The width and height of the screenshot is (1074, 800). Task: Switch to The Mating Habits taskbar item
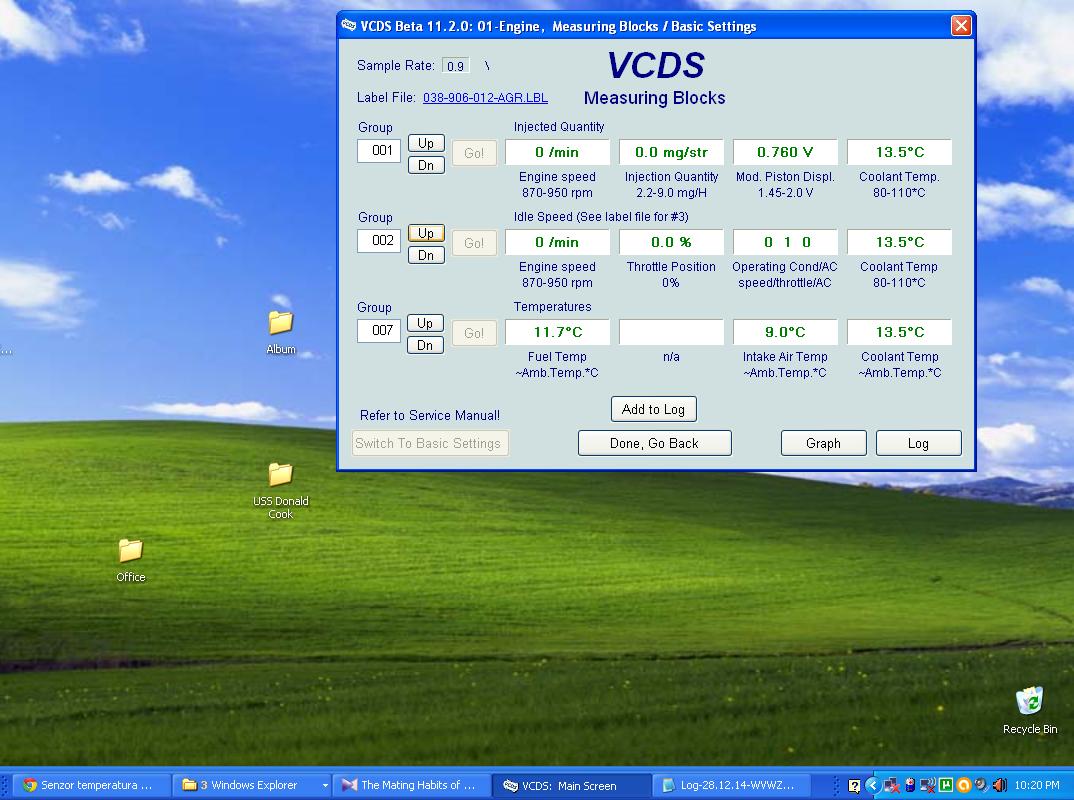coord(412,785)
